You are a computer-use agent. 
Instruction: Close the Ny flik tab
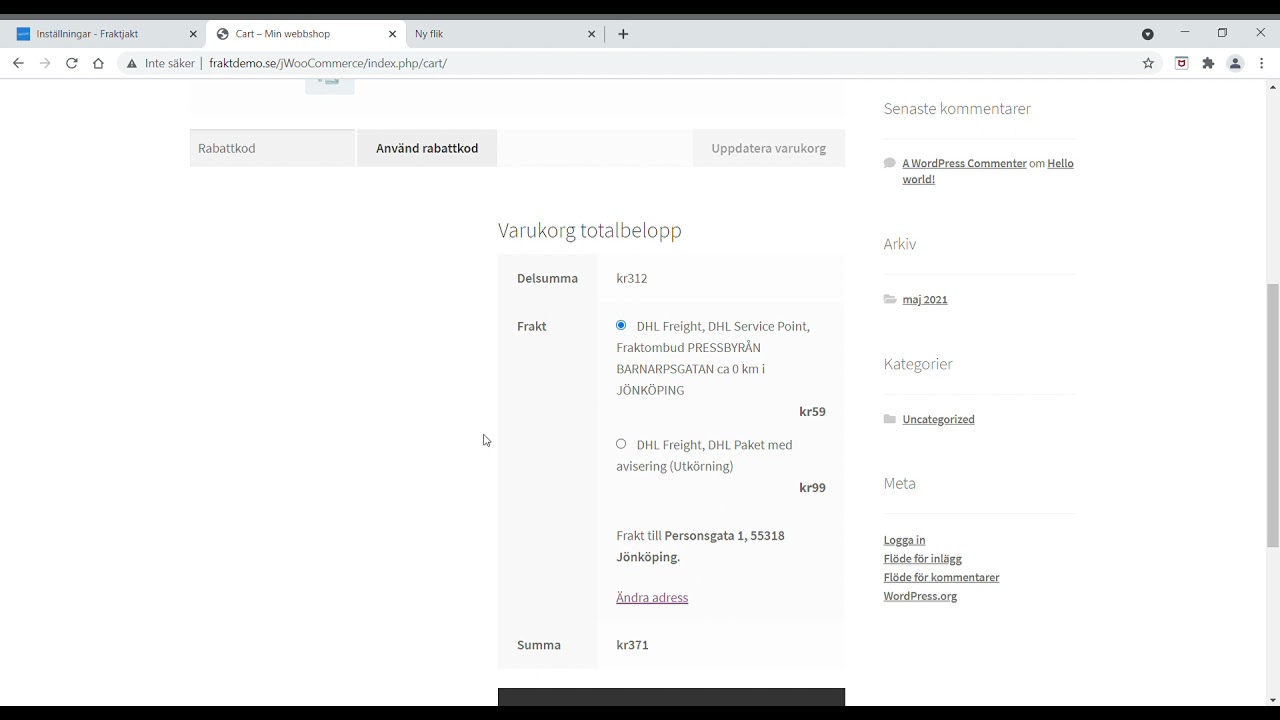click(591, 34)
